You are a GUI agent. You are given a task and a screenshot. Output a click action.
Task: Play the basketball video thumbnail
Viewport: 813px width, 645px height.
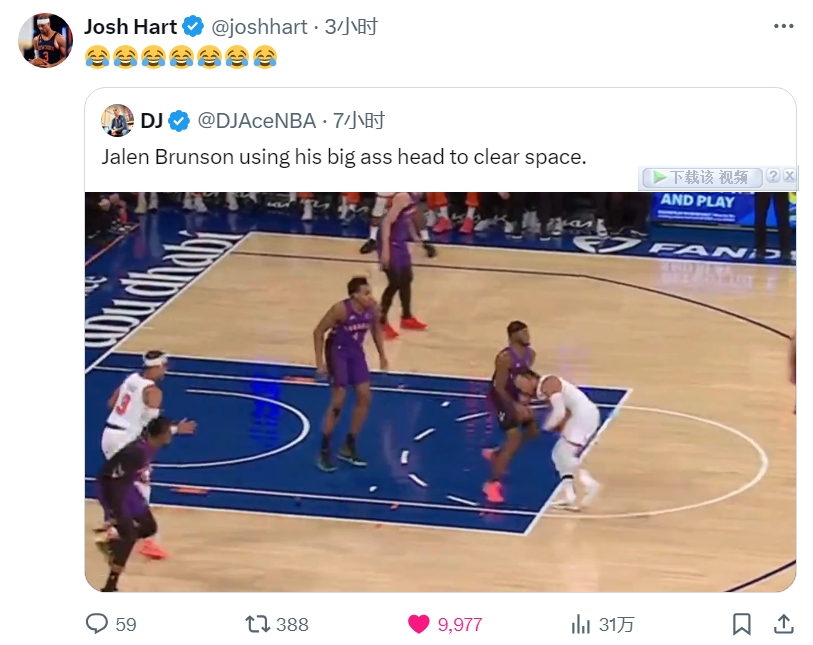tap(440, 391)
